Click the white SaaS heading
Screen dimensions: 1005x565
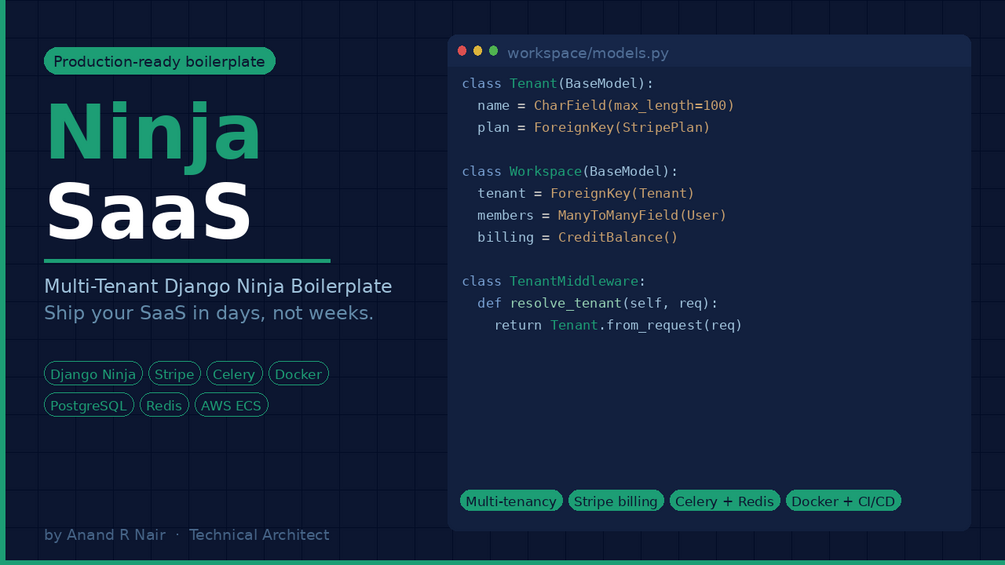(x=148, y=211)
